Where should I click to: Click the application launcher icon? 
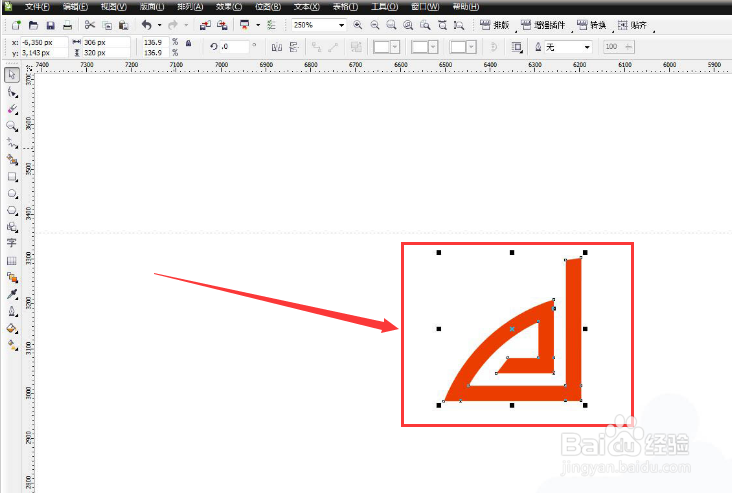[245, 25]
